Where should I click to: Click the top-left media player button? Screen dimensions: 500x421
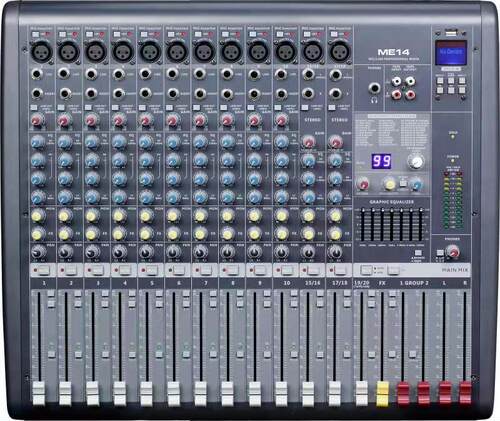pyautogui.click(x=440, y=80)
